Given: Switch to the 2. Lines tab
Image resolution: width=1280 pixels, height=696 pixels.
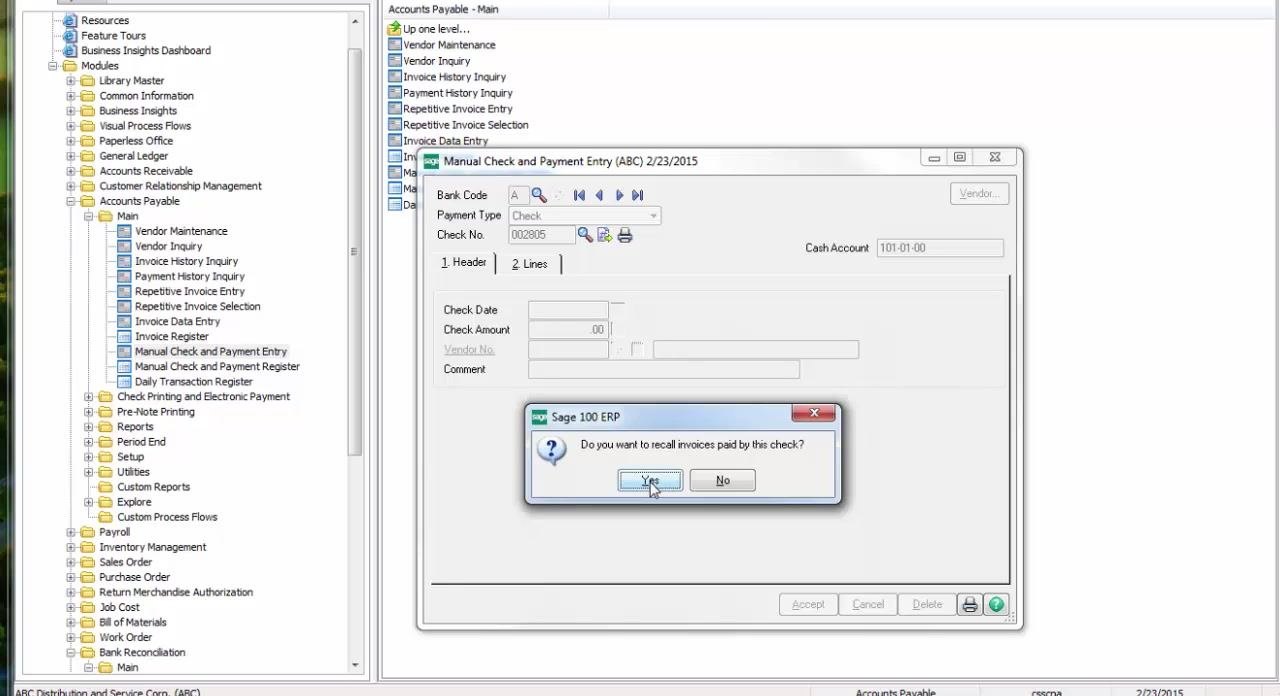Looking at the screenshot, I should coord(529,264).
